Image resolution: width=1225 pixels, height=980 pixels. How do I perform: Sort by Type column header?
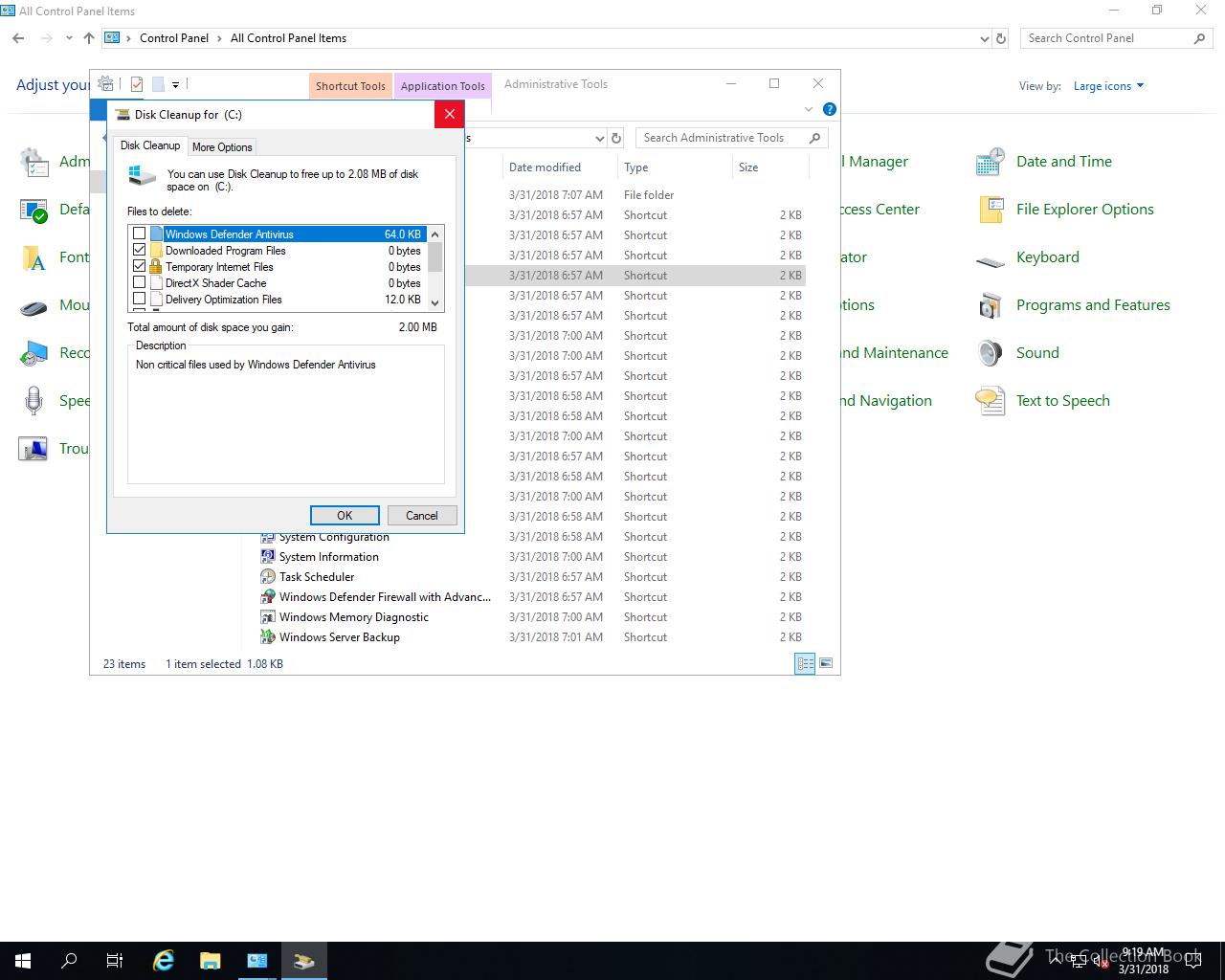[675, 167]
